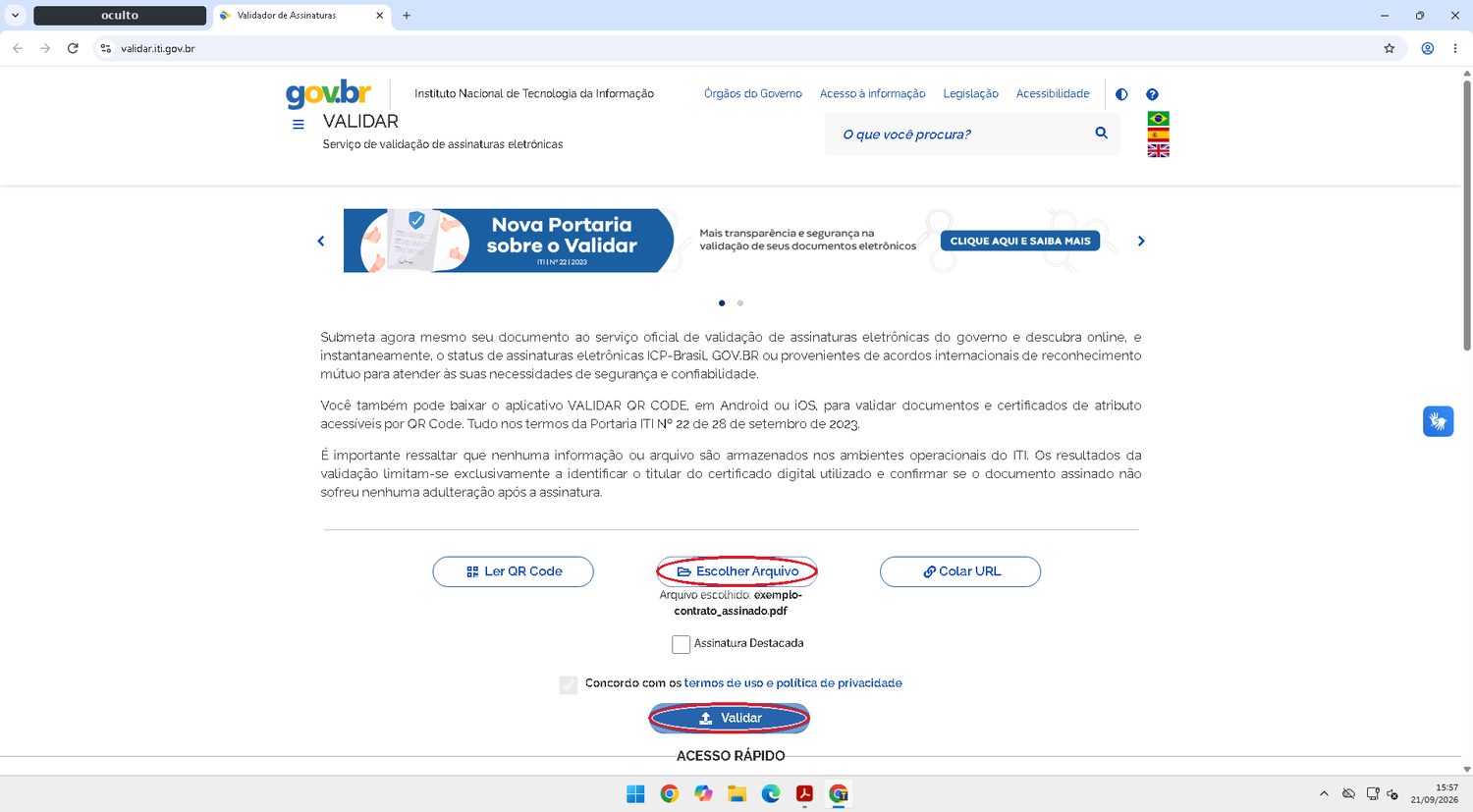Open the Acessibilidade link
Screen dimensions: 1473x812
(1053, 94)
